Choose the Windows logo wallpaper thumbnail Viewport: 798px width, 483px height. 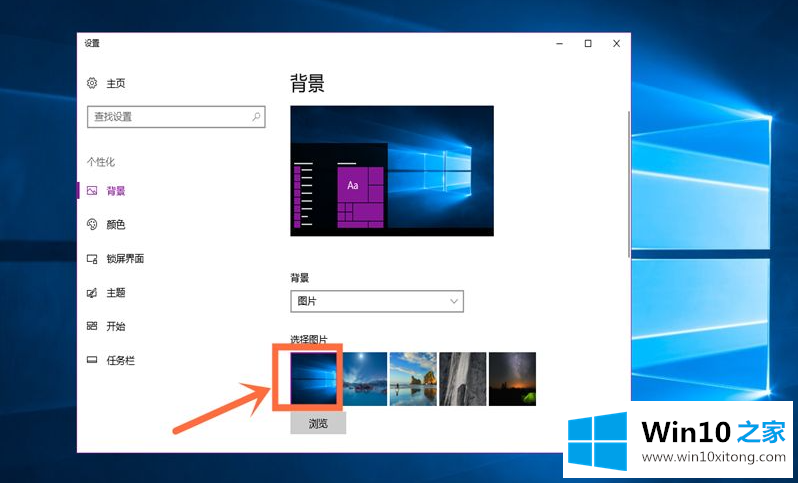[314, 379]
